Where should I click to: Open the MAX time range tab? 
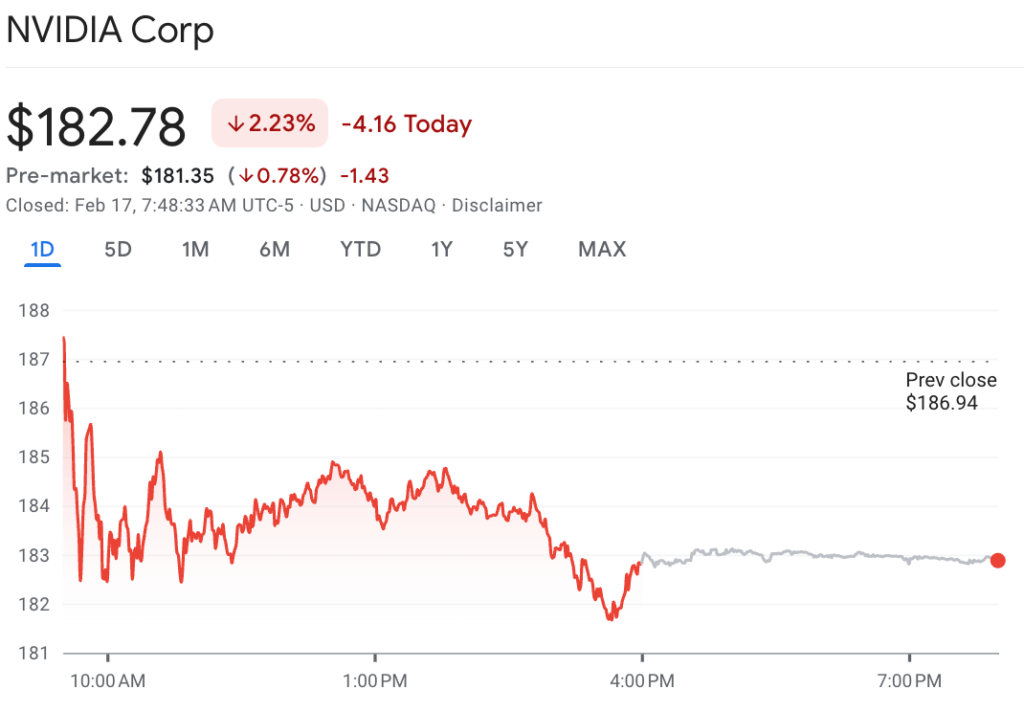pos(602,249)
